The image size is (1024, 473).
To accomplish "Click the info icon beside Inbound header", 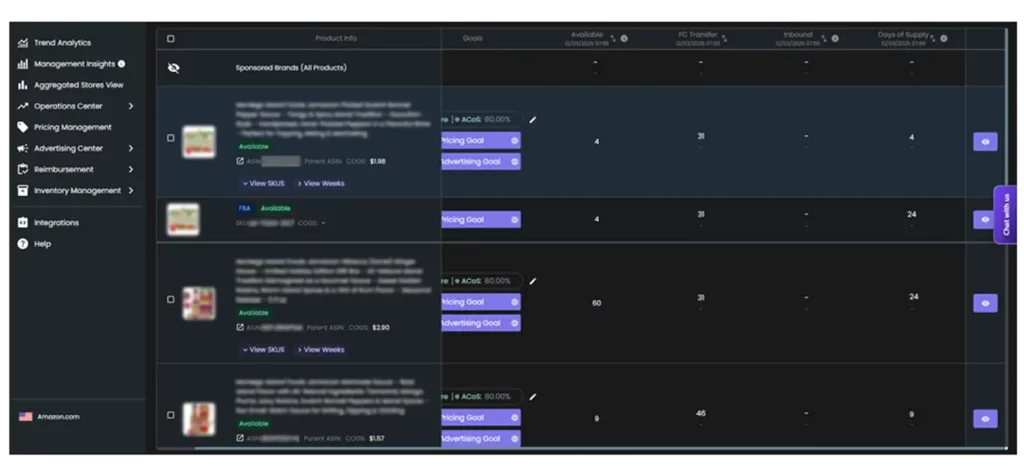I will (x=835, y=39).
